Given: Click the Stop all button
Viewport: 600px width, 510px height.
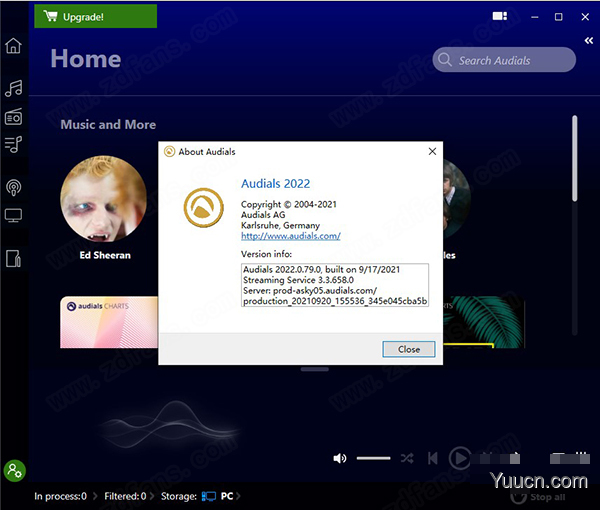Looking at the screenshot, I should [x=538, y=497].
